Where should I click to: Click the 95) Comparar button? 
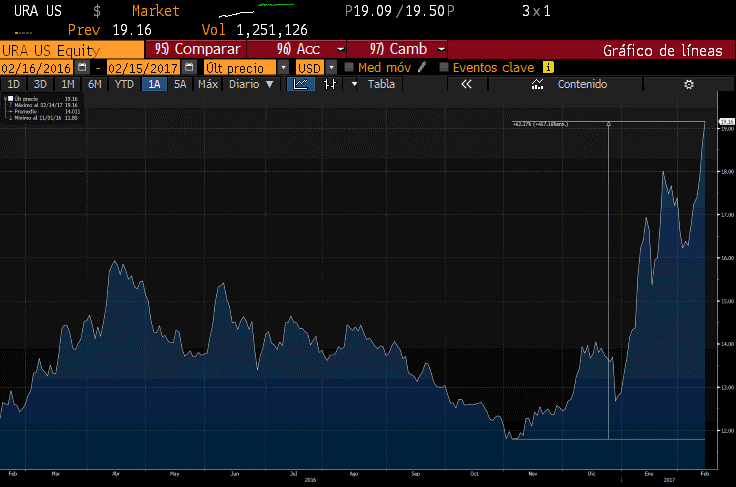click(196, 49)
